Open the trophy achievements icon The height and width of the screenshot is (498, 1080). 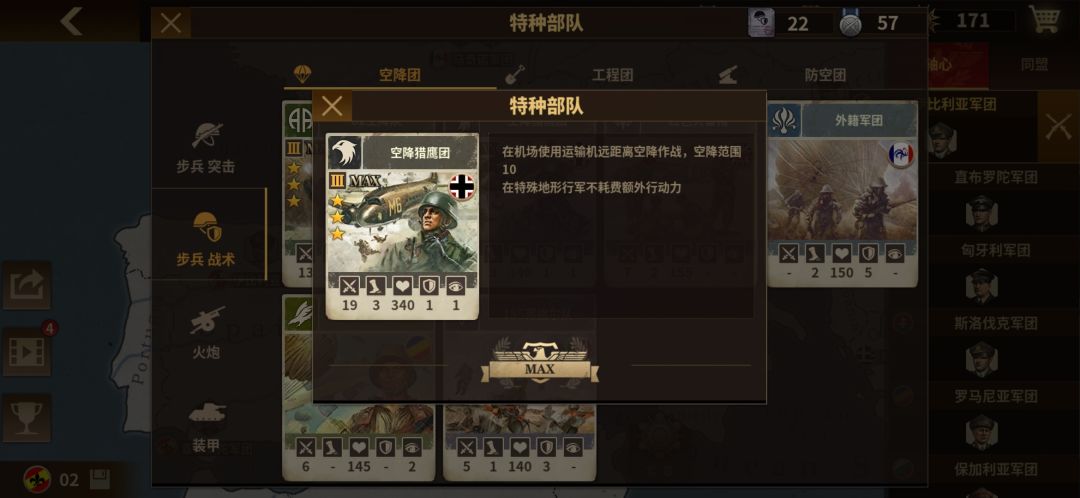[x=26, y=418]
